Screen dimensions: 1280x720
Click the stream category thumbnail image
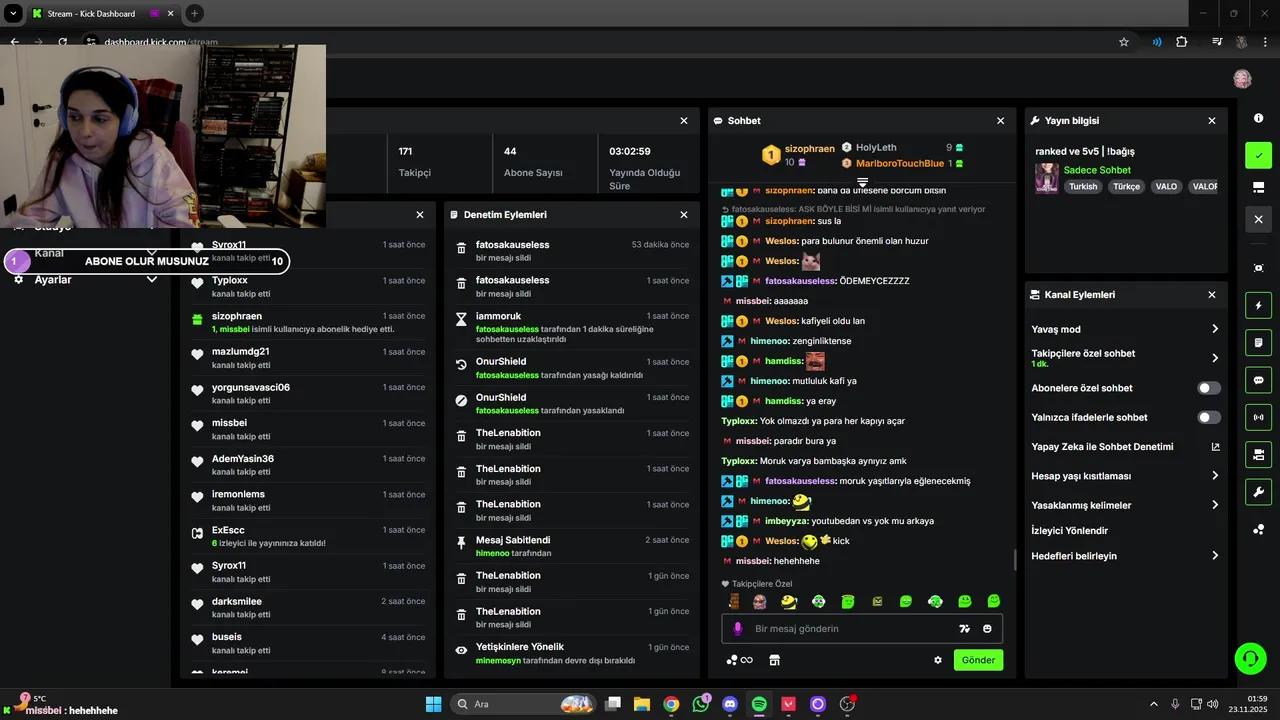coord(1047,178)
